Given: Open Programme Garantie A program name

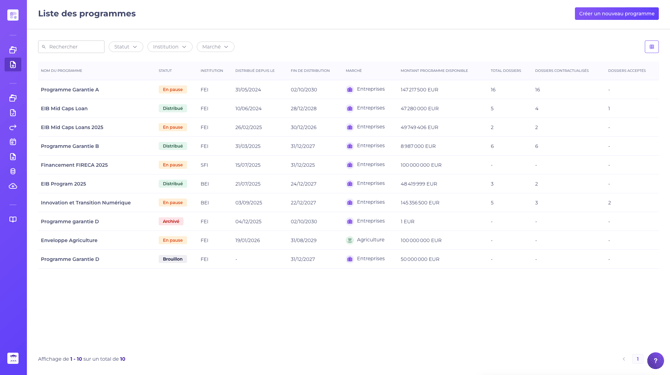Looking at the screenshot, I should (x=70, y=90).
